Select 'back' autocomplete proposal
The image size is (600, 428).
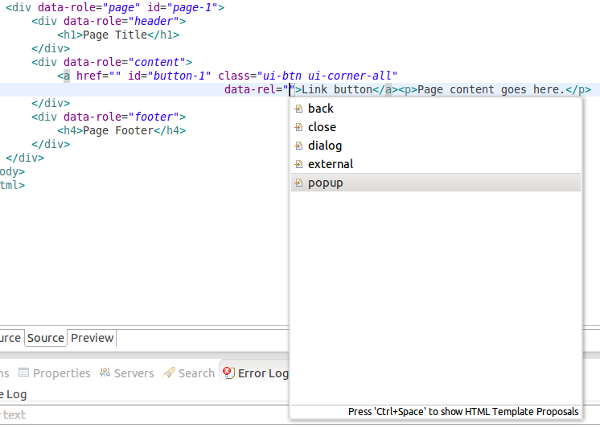click(436, 109)
